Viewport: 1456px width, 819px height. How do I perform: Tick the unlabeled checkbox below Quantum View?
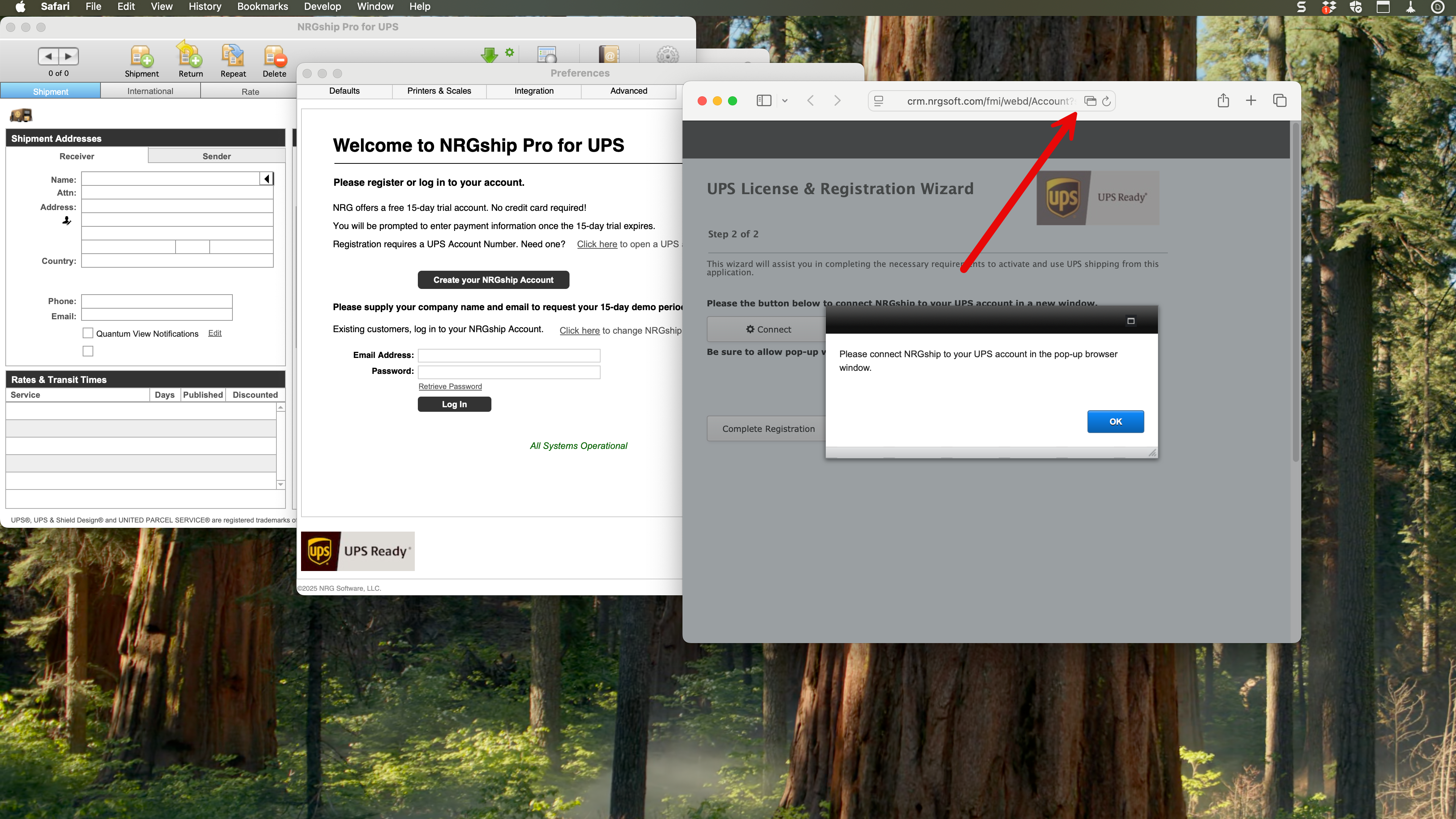88,351
